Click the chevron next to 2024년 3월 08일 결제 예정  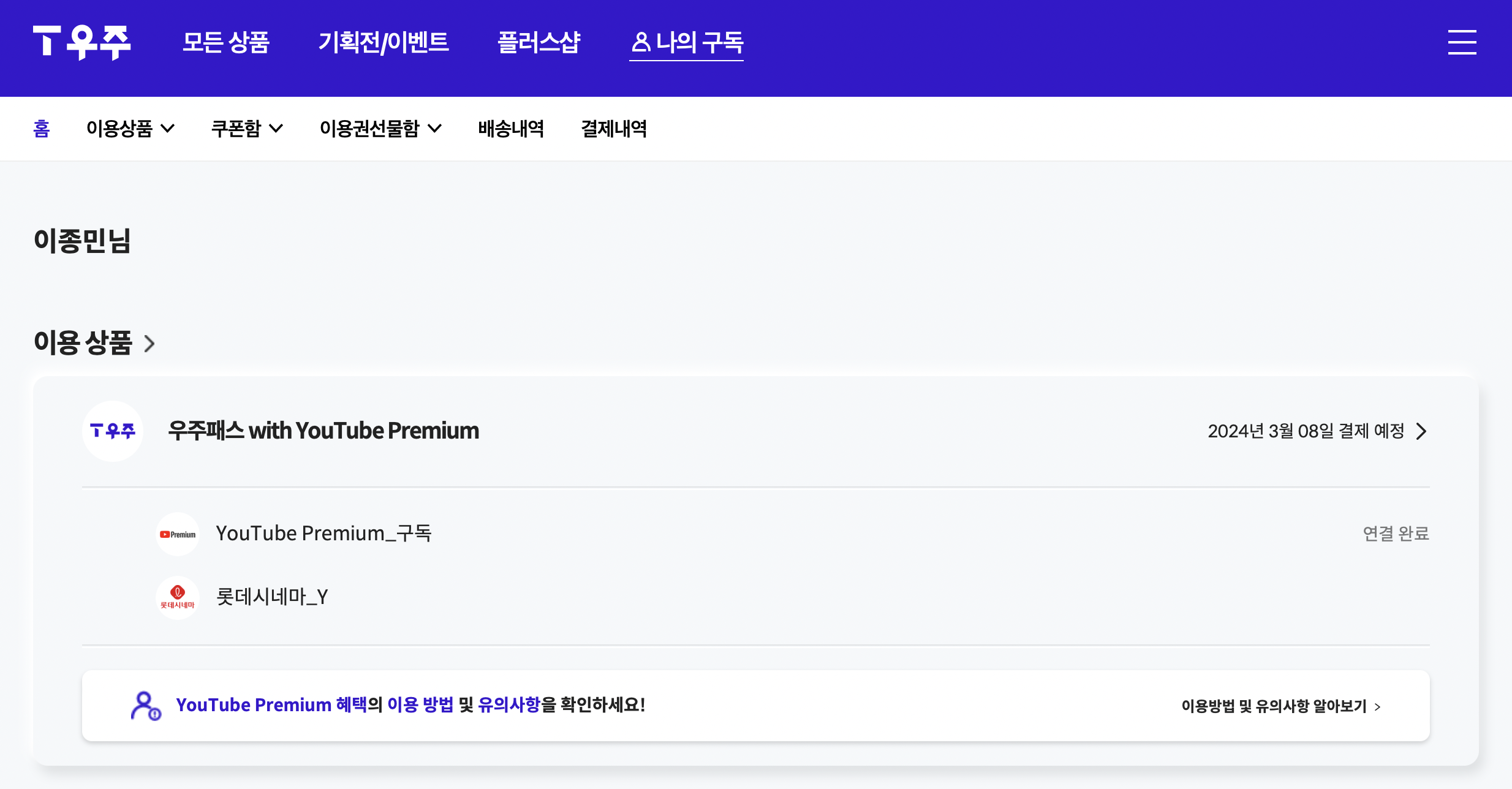pos(1421,431)
